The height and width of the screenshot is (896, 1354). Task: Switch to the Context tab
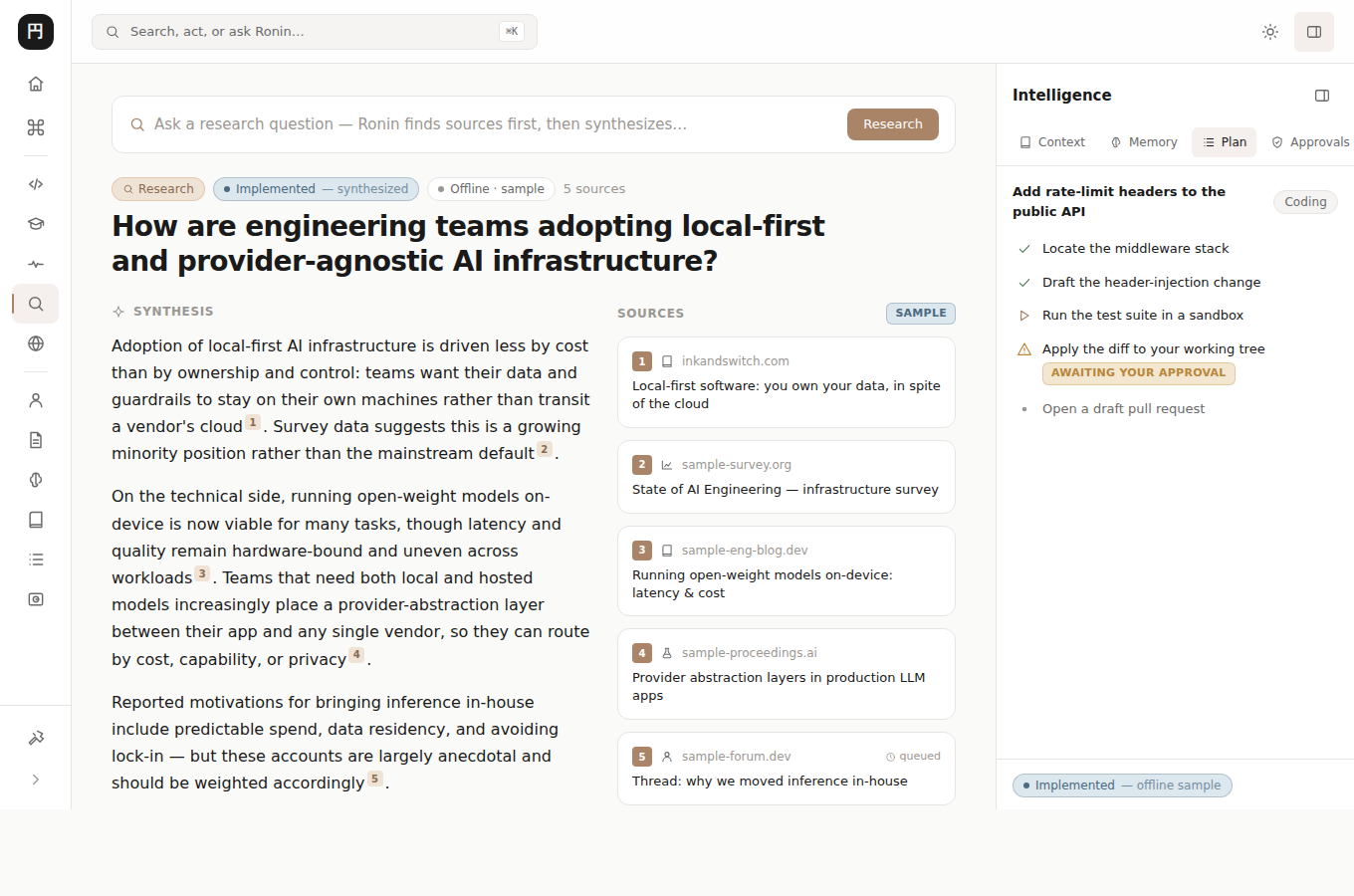pyautogui.click(x=1052, y=142)
